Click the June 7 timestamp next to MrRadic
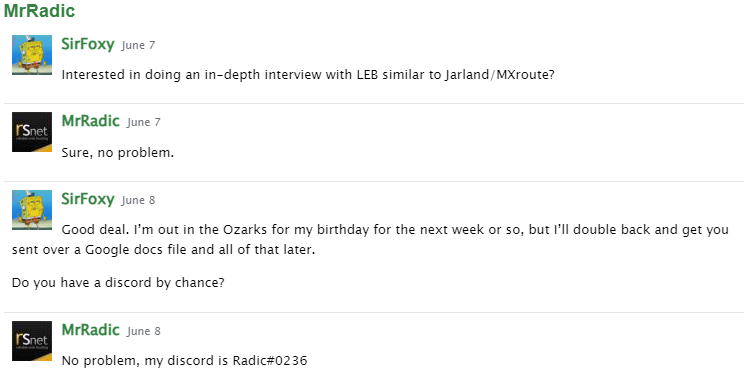 coord(144,122)
